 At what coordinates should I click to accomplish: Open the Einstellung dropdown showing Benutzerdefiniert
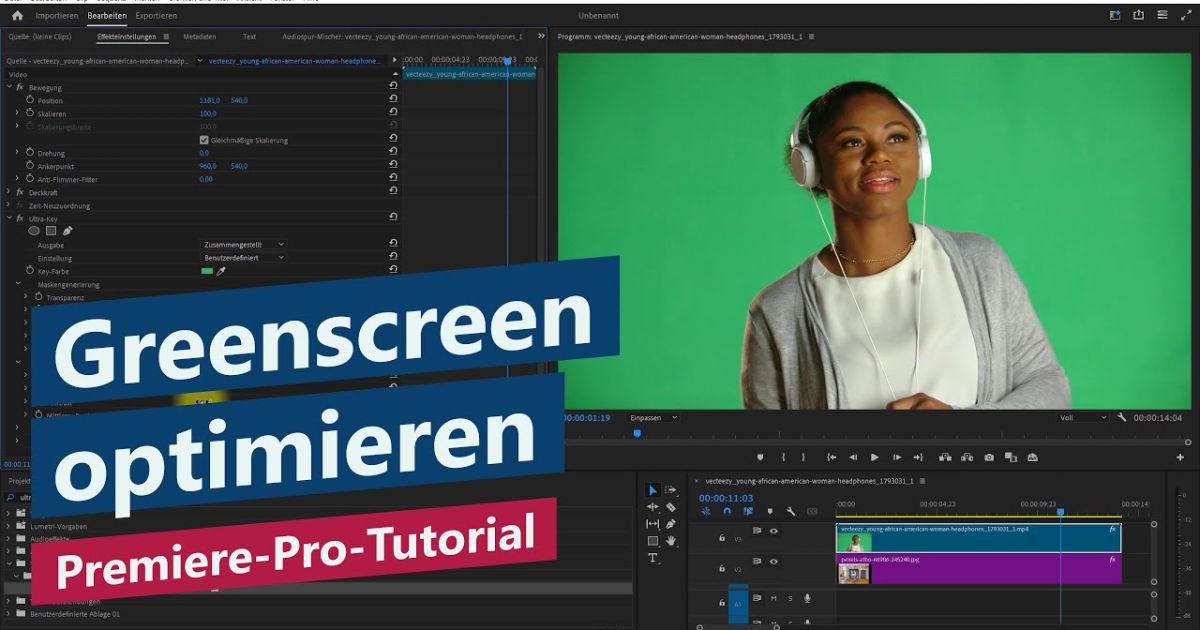pyautogui.click(x=242, y=257)
